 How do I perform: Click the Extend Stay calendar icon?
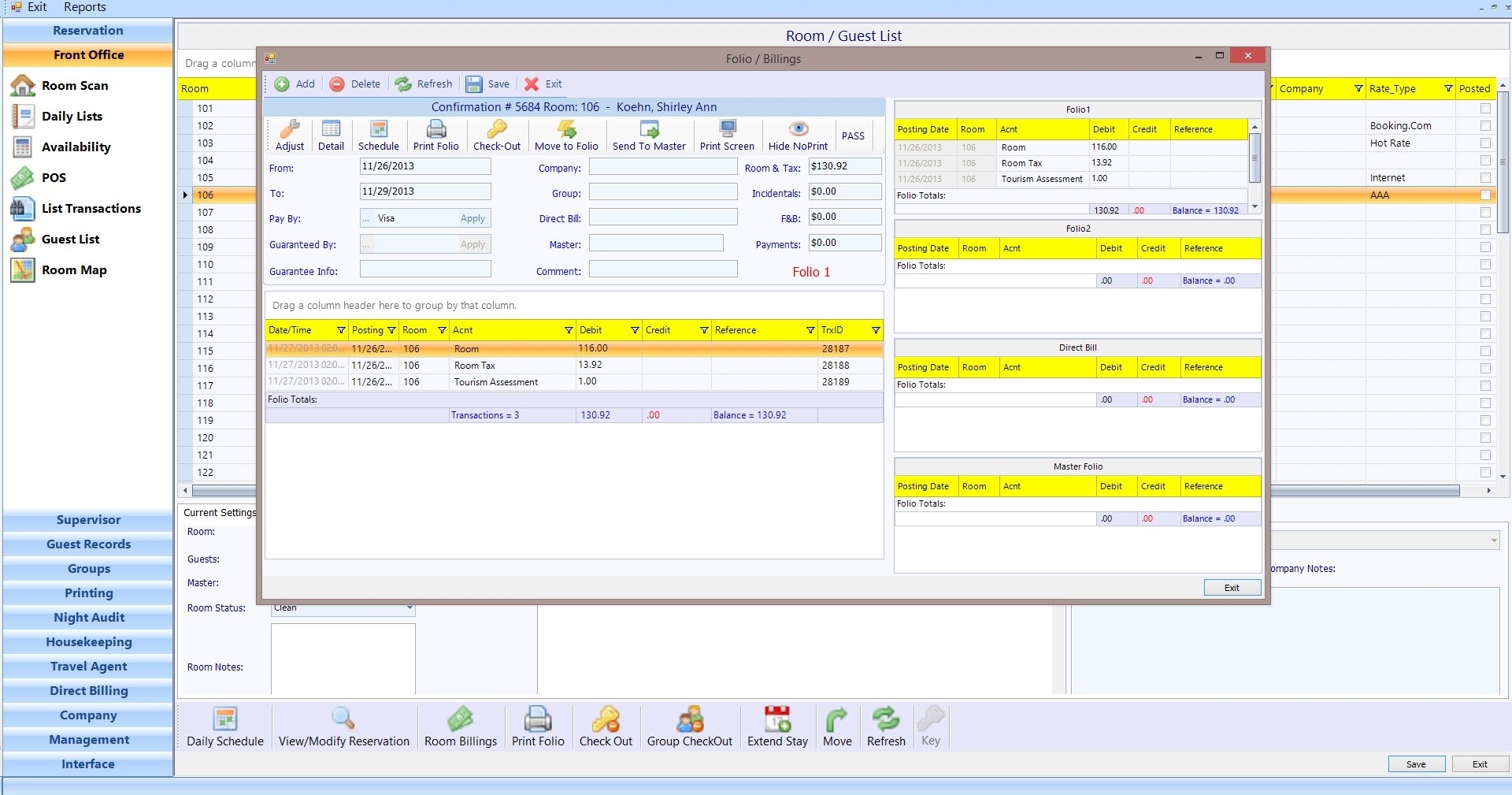[777, 719]
